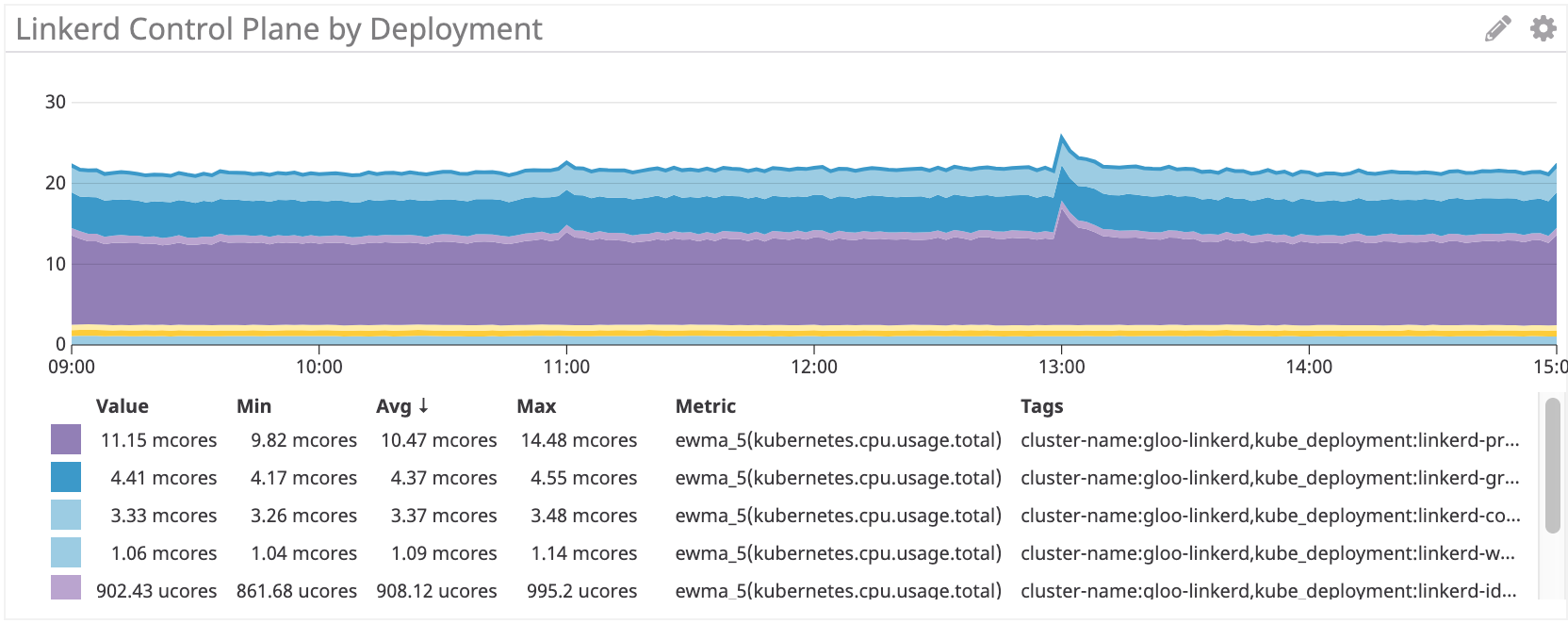
Task: Click the Metric column header
Action: 705,406
